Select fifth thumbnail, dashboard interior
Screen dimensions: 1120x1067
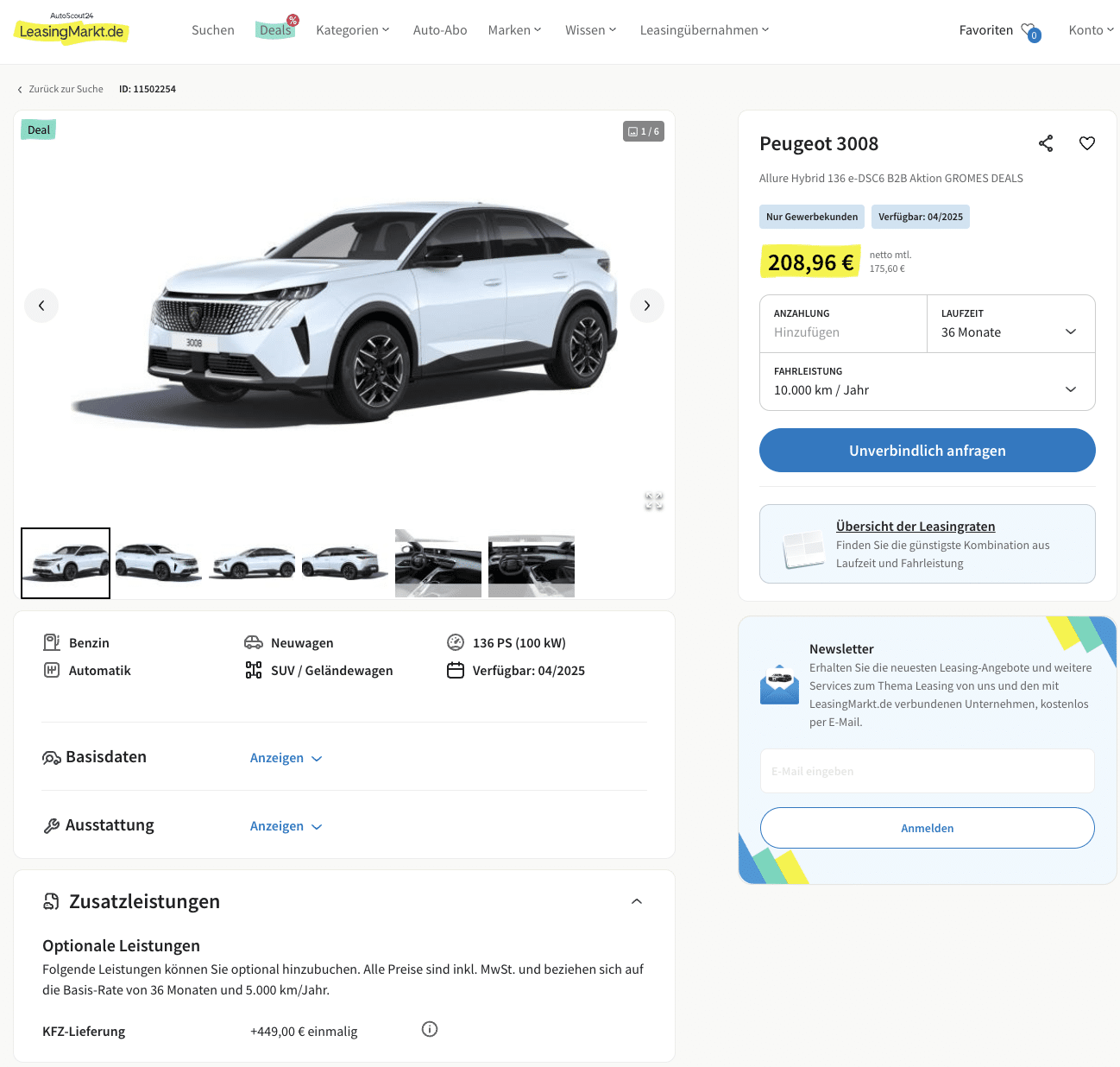438,563
